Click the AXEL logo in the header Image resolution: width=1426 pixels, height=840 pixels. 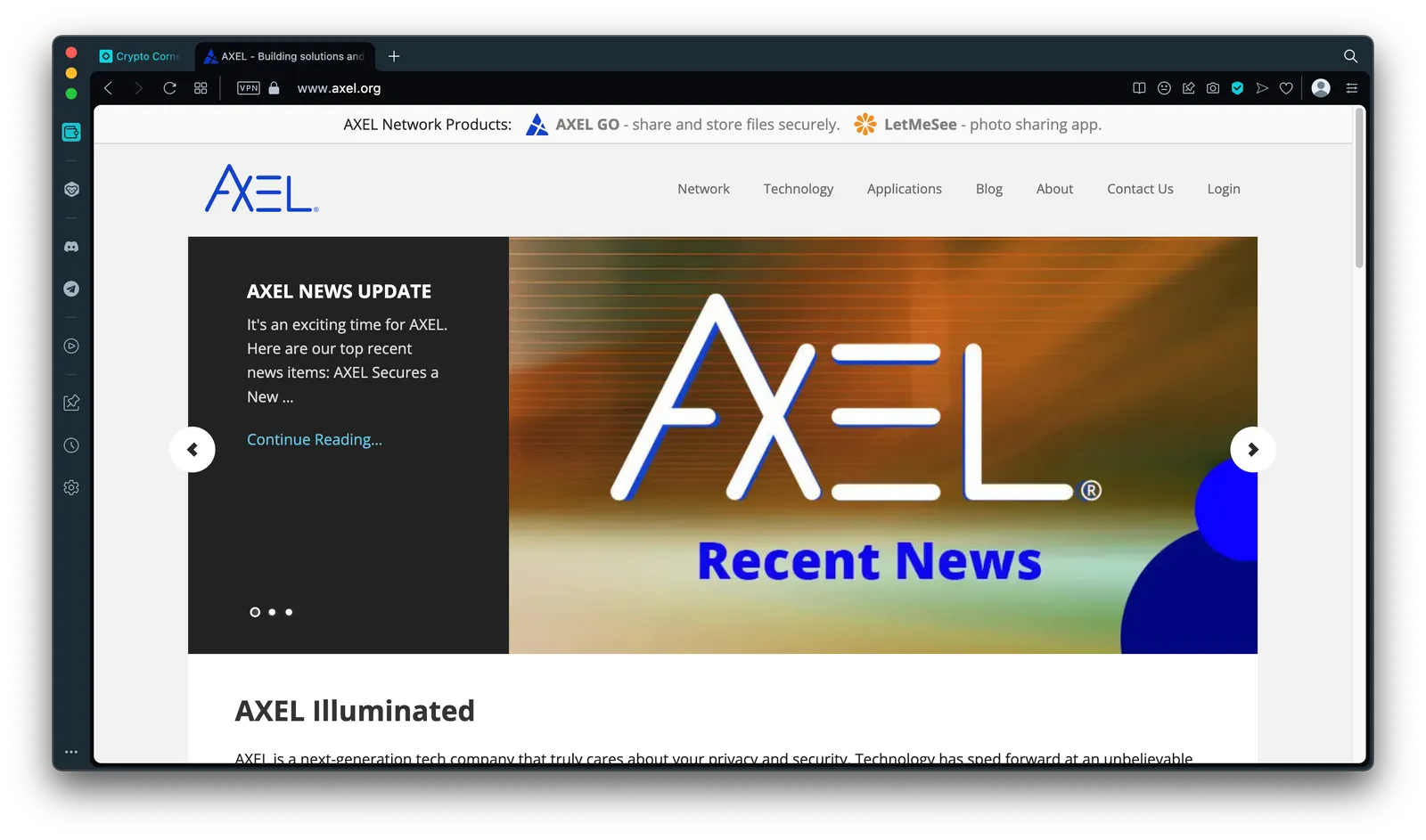click(261, 188)
